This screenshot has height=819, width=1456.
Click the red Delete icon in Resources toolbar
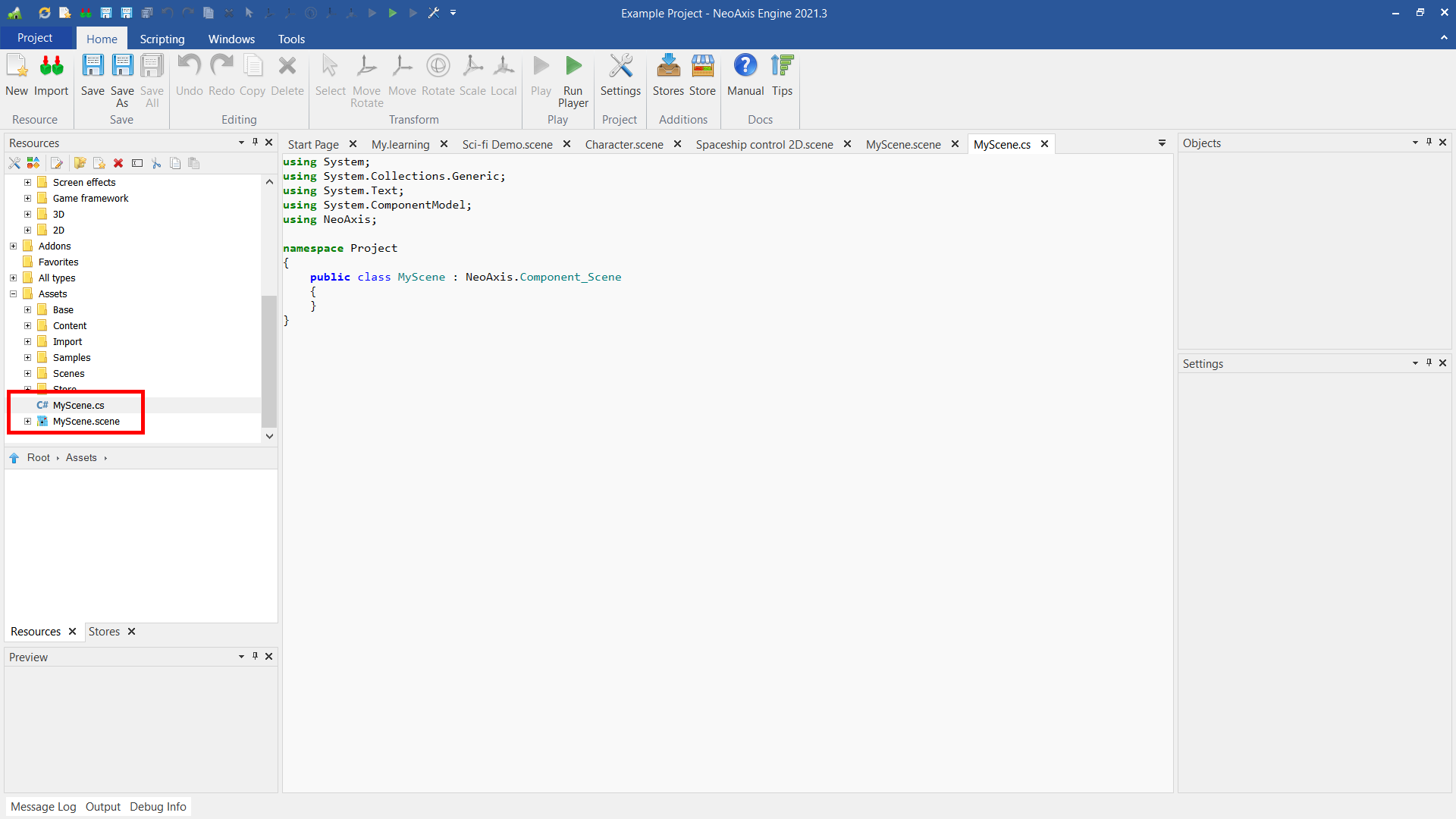[118, 163]
